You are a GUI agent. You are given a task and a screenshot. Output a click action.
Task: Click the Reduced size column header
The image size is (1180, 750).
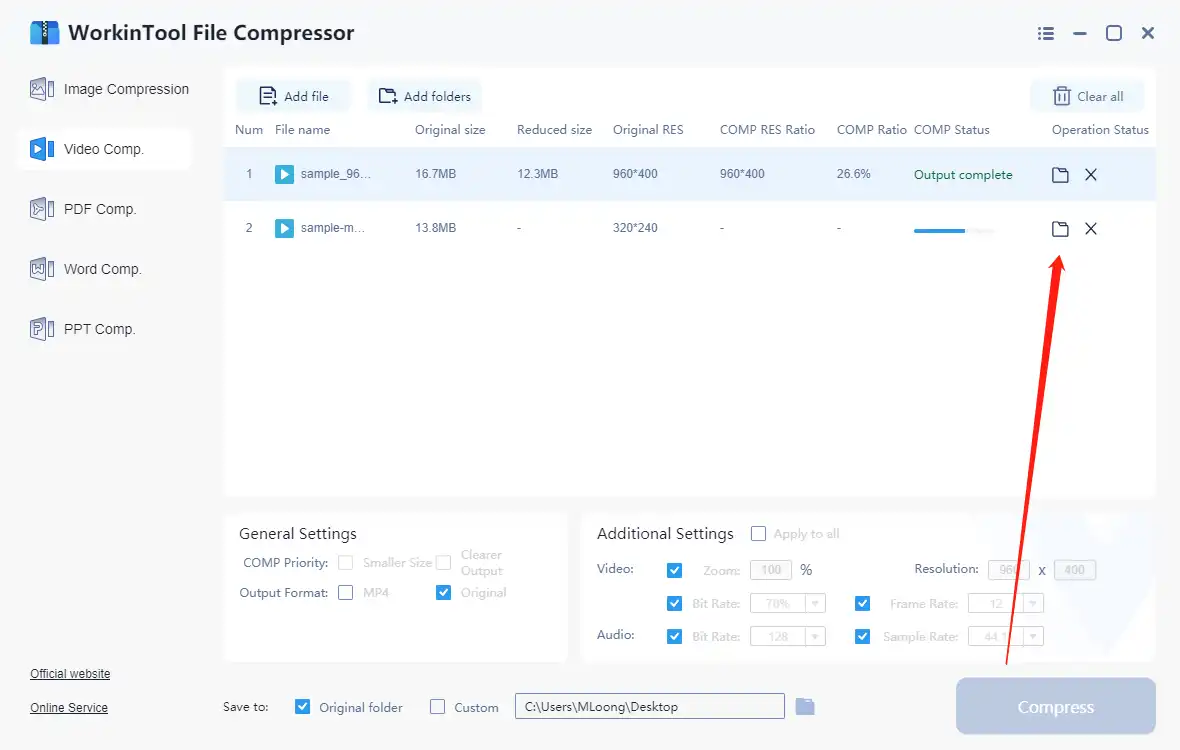(555, 129)
